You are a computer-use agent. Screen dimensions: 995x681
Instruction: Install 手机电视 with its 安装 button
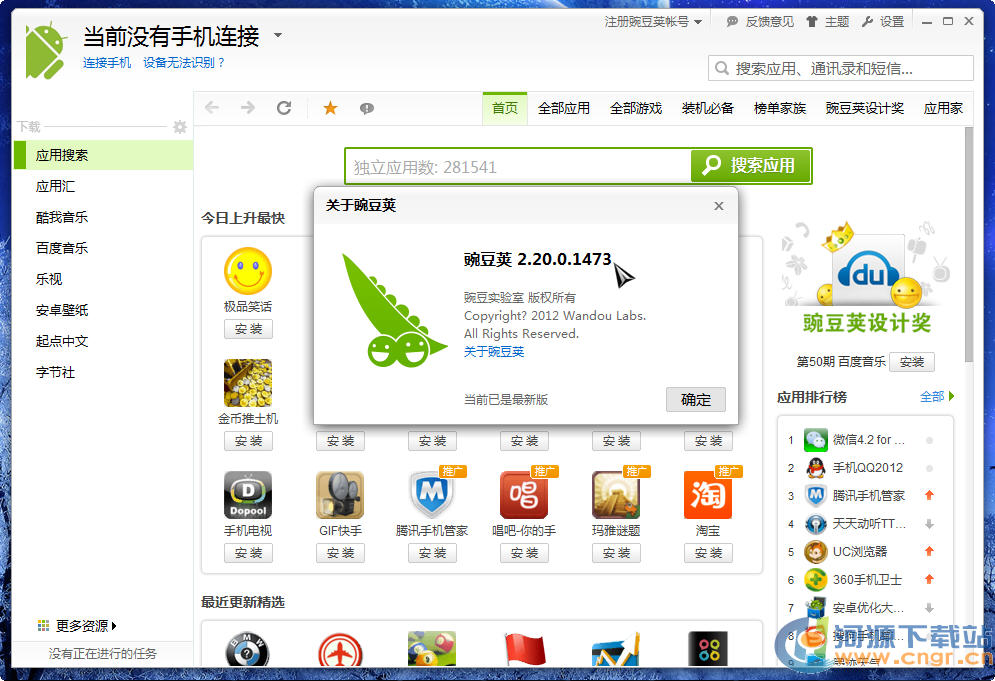248,553
